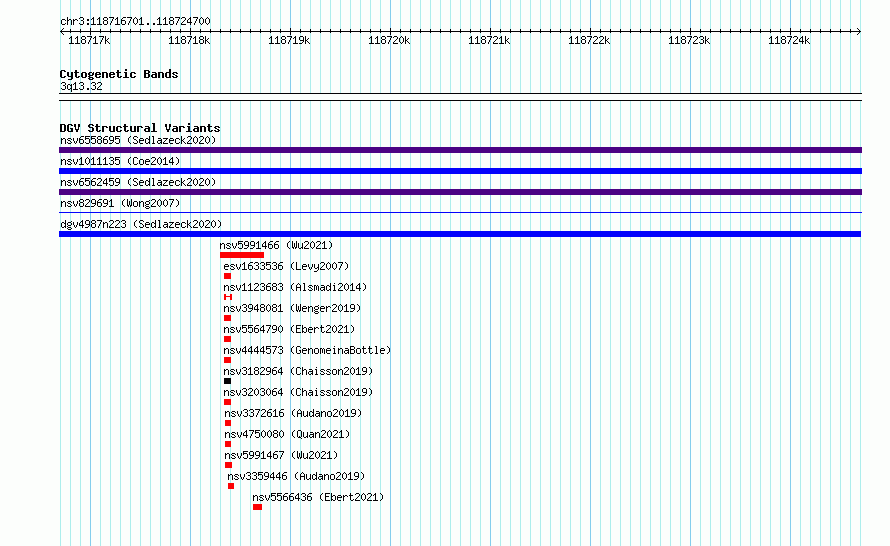Click the 118718k ruler label

189,40
